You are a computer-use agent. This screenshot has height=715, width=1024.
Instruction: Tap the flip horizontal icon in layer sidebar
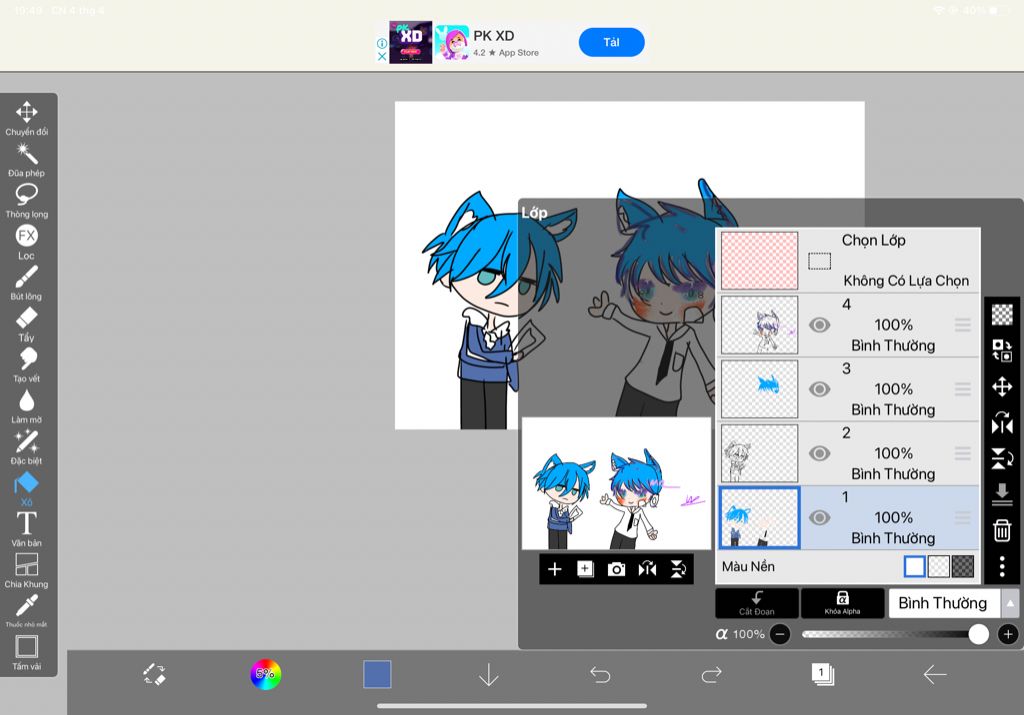[x=1002, y=423]
